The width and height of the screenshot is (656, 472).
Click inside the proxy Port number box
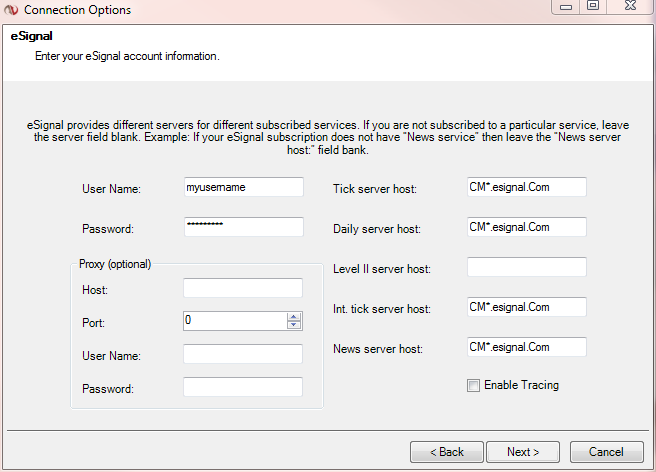coord(235,321)
